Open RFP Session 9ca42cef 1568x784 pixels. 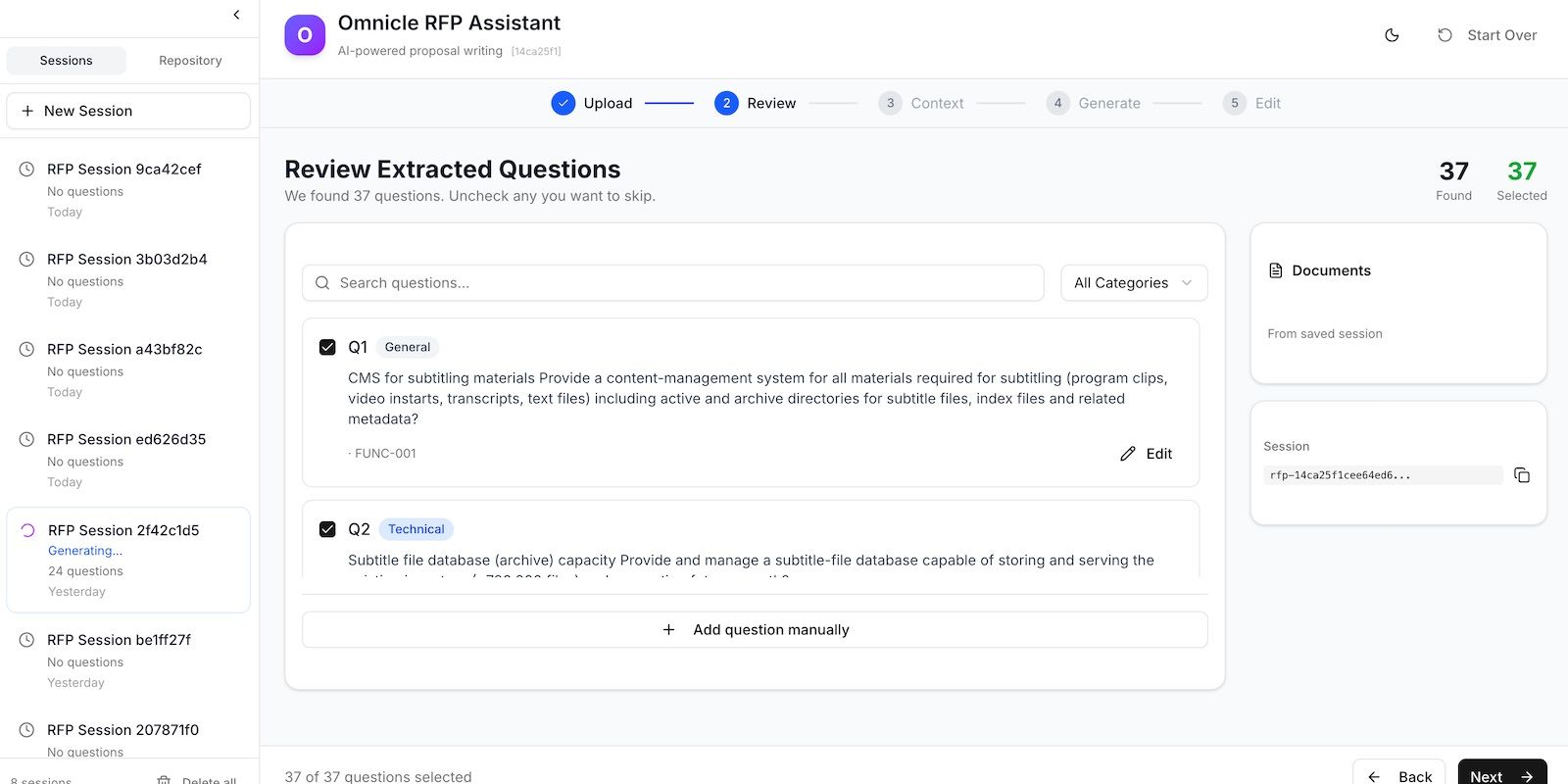(x=128, y=190)
